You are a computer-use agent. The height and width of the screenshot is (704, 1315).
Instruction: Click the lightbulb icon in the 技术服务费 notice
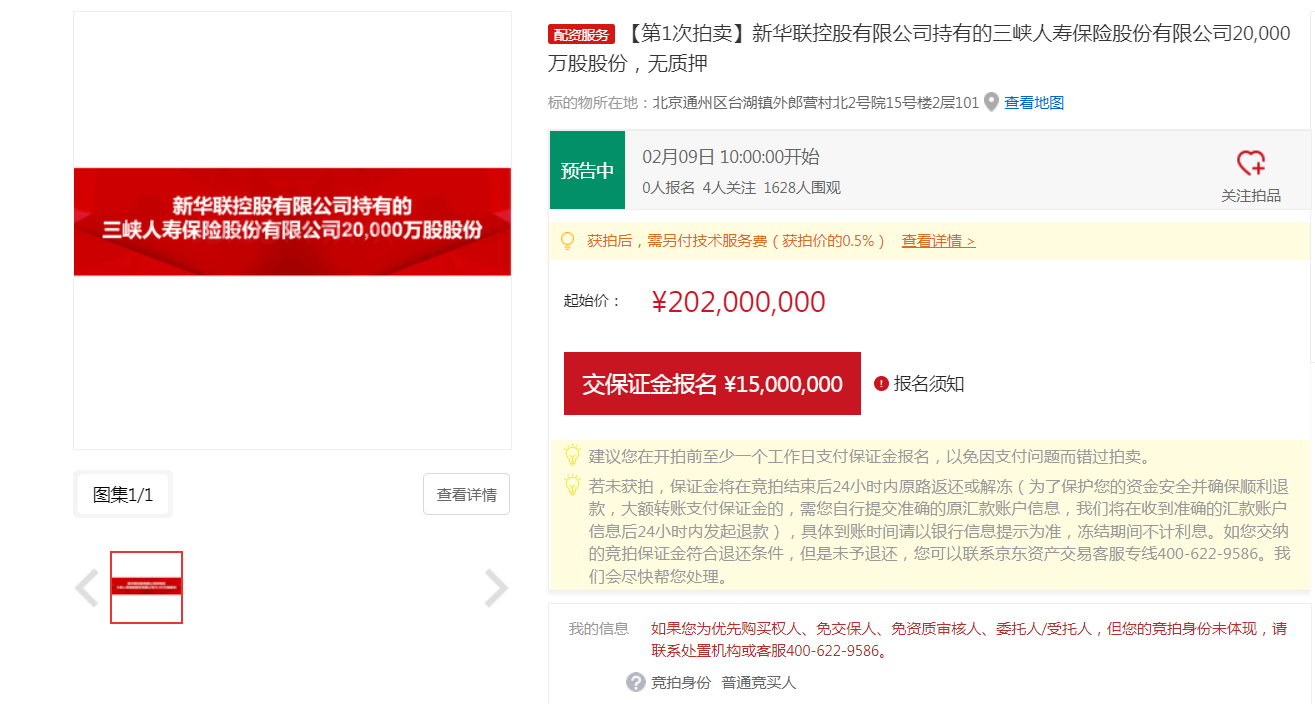pyautogui.click(x=567, y=241)
